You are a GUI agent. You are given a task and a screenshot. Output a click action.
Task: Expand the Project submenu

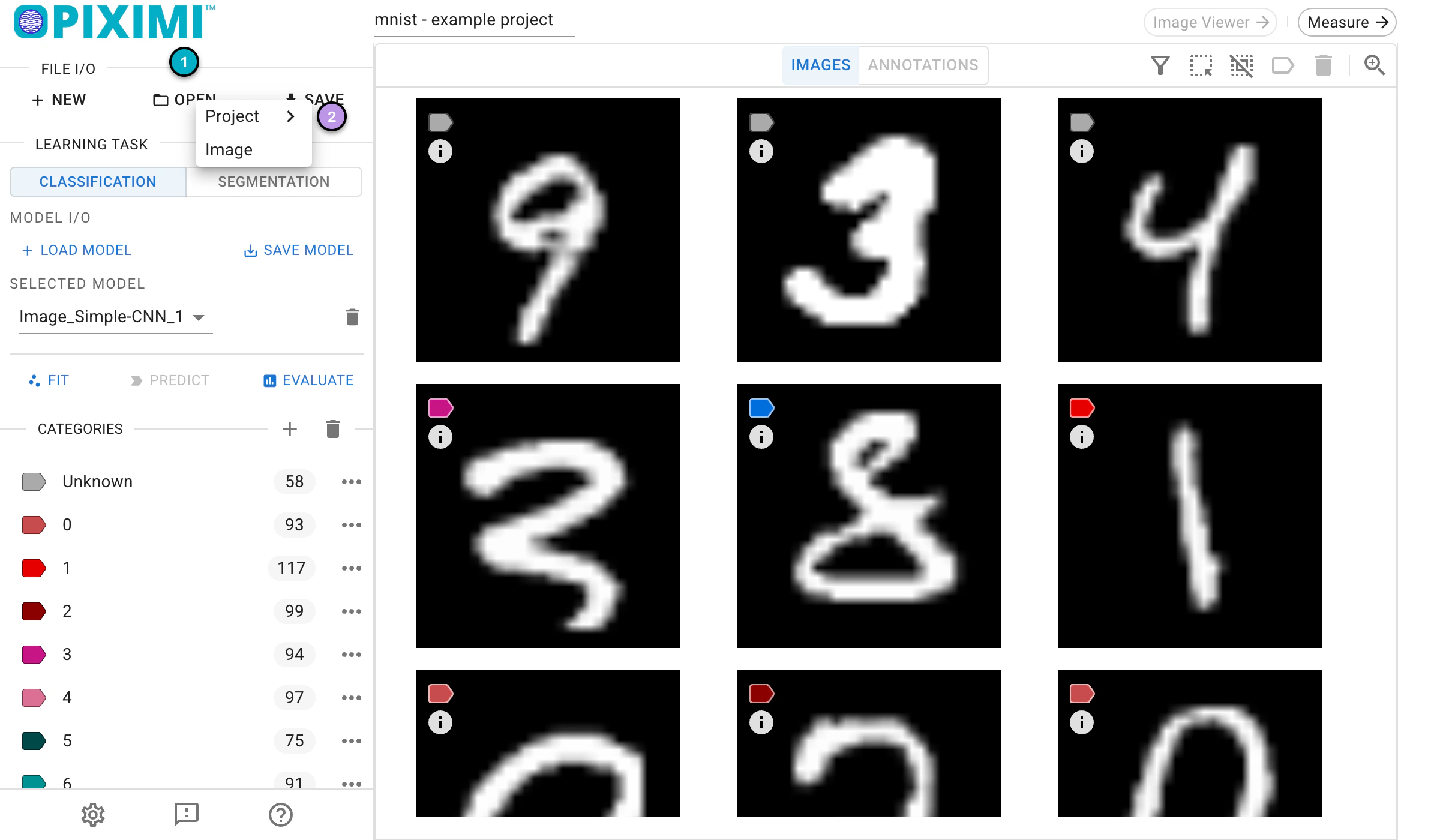[x=253, y=116]
